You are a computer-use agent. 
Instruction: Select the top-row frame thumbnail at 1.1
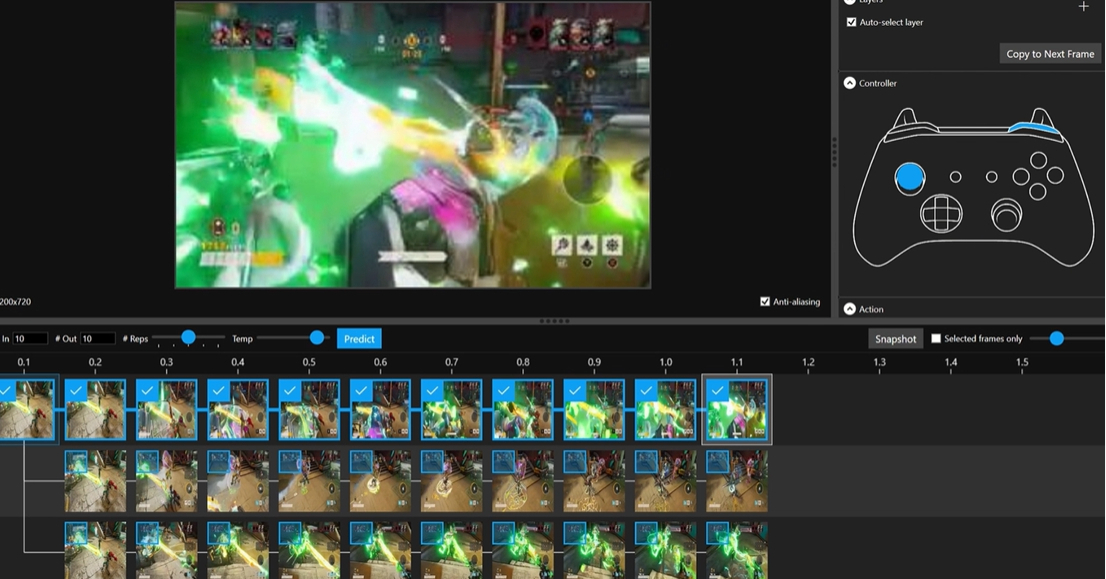[x=738, y=410]
